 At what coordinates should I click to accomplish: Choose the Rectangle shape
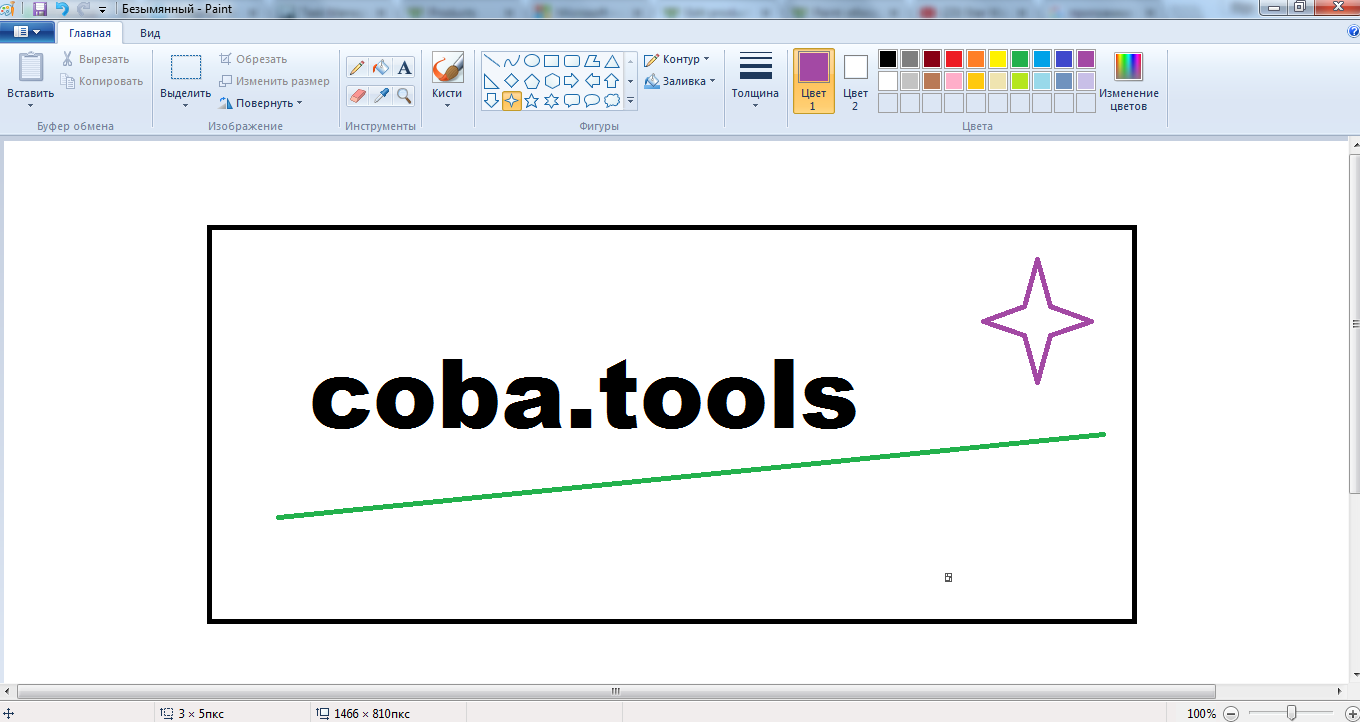552,61
